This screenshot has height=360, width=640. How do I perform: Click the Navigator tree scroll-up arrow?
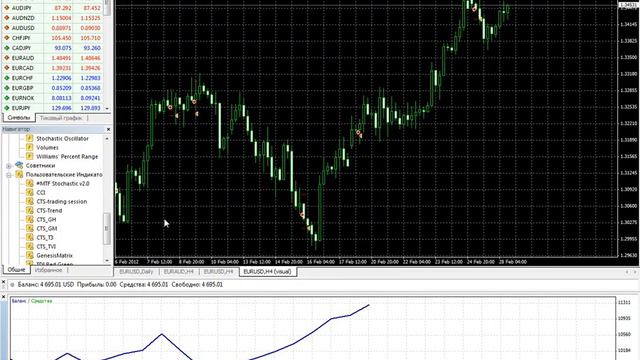click(107, 139)
